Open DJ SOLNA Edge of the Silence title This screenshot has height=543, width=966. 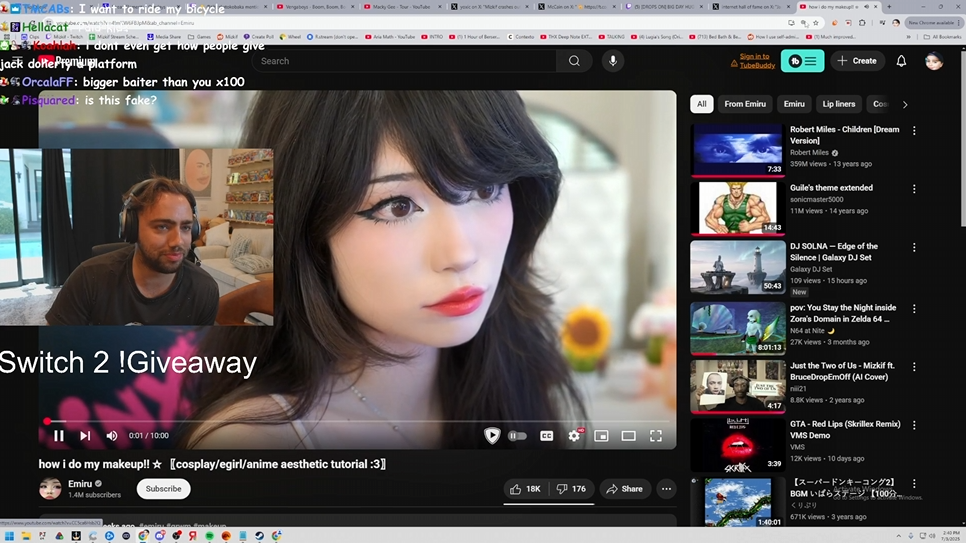click(834, 251)
